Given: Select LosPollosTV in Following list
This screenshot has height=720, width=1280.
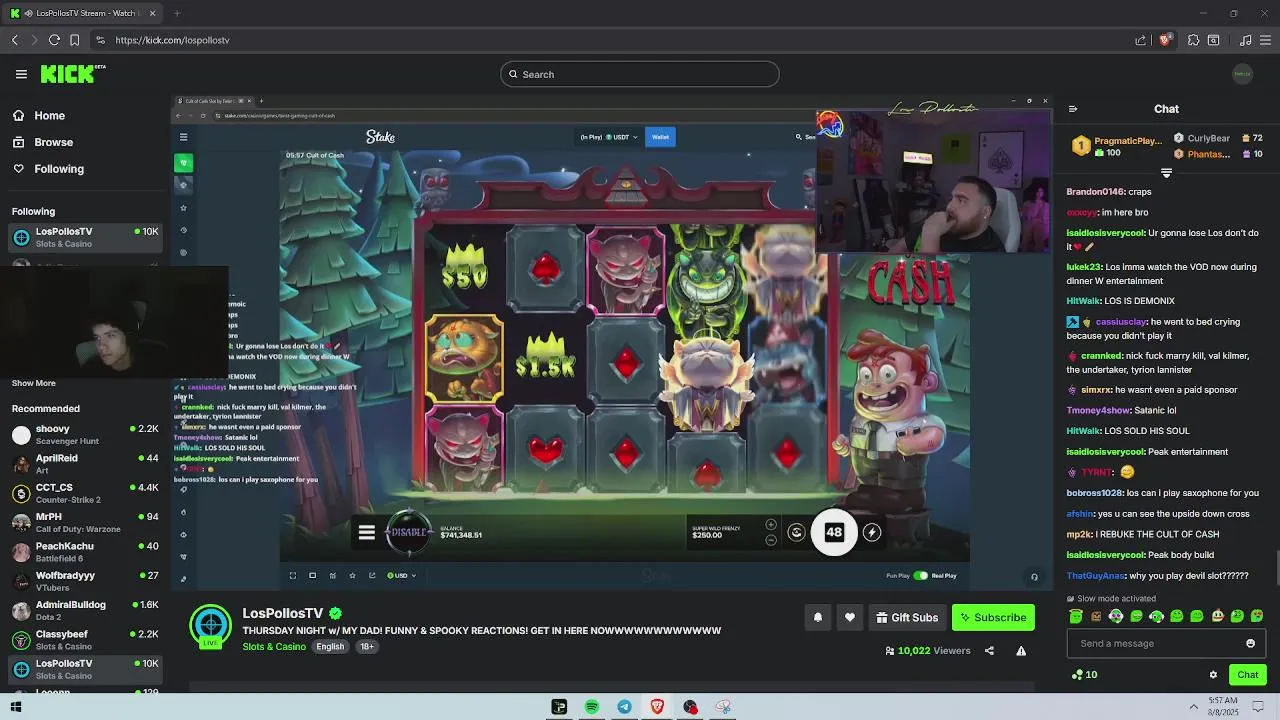Looking at the screenshot, I should (x=85, y=237).
